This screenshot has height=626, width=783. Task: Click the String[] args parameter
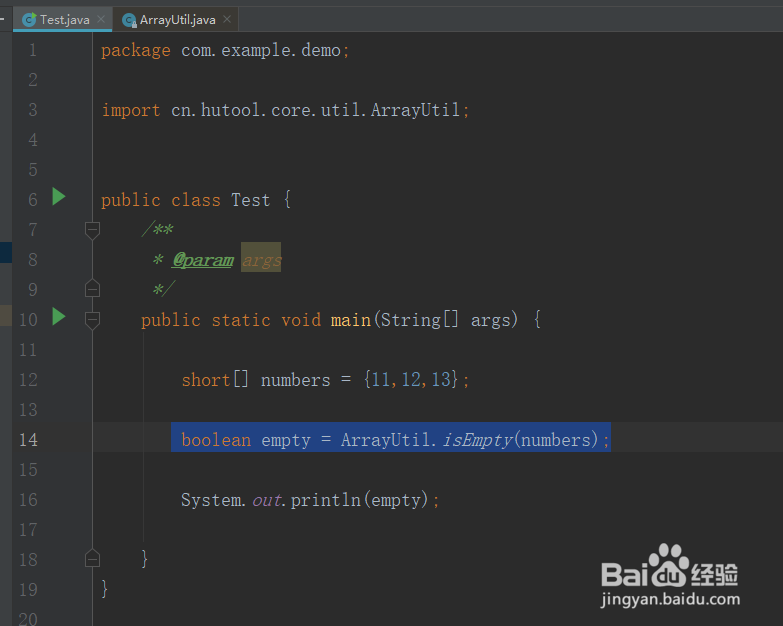coord(446,320)
